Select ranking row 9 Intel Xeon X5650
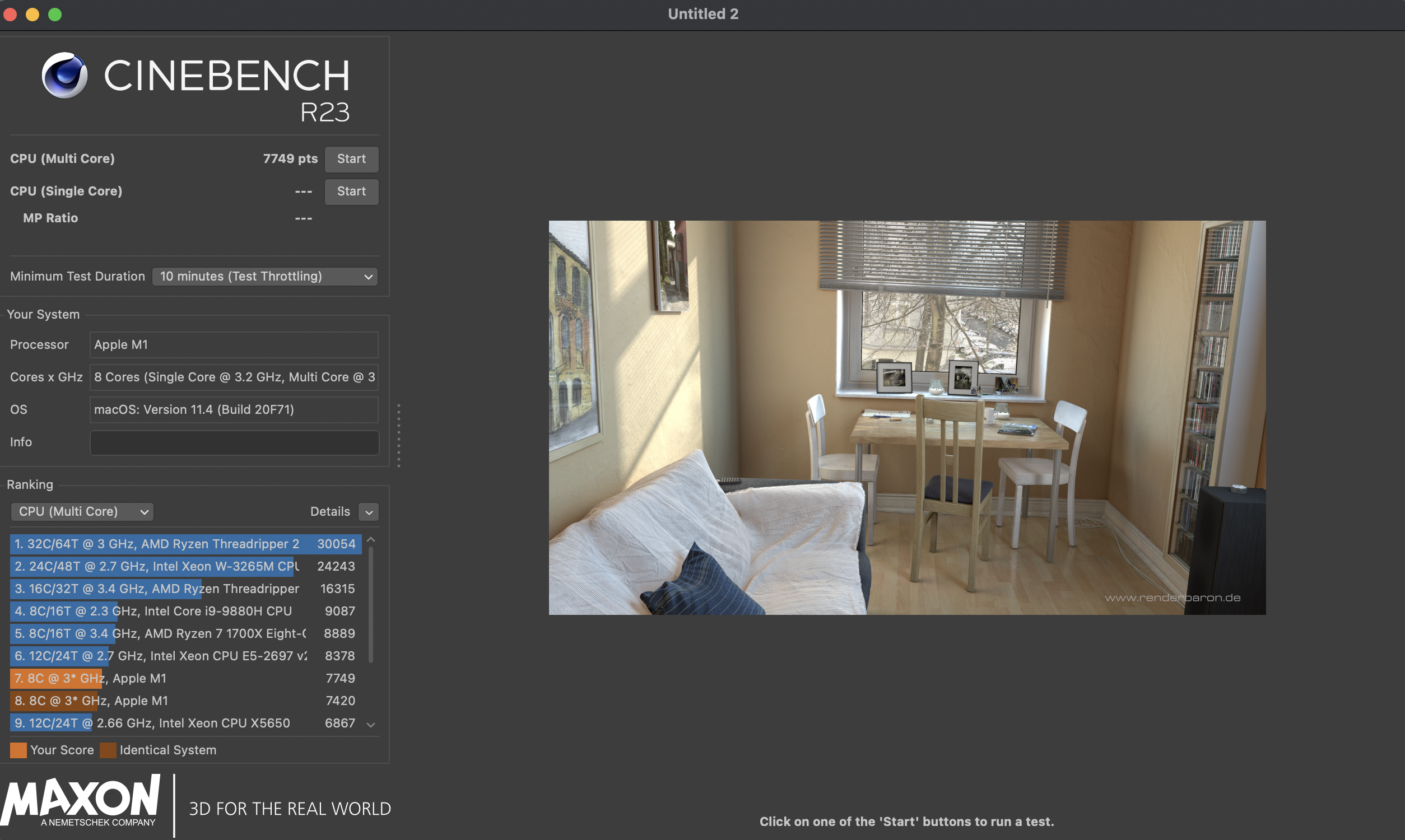1405x840 pixels. point(185,724)
